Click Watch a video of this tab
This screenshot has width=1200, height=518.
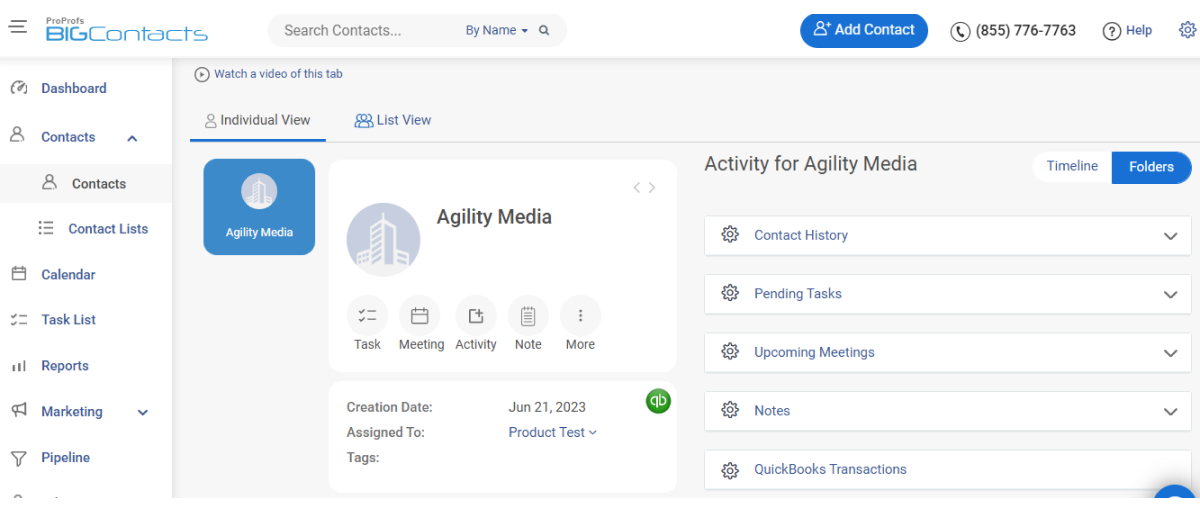[278, 74]
